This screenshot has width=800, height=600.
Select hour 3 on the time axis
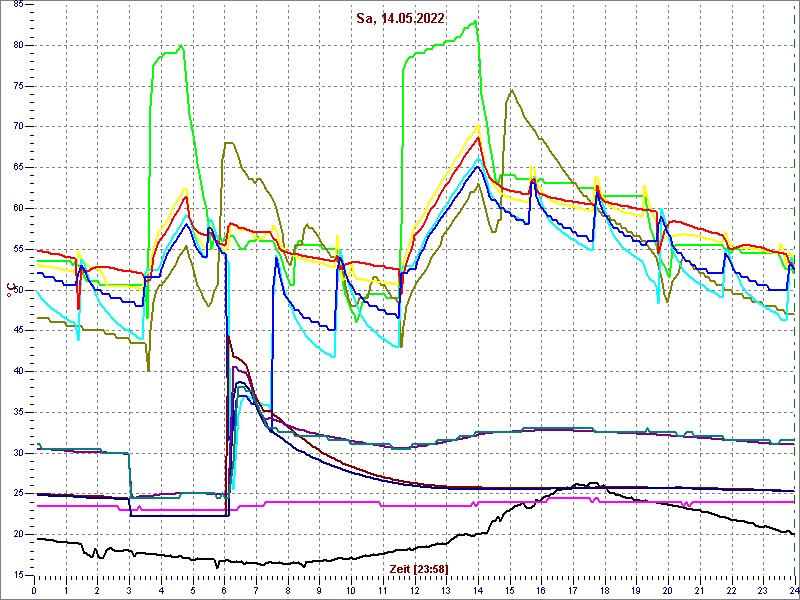click(130, 590)
